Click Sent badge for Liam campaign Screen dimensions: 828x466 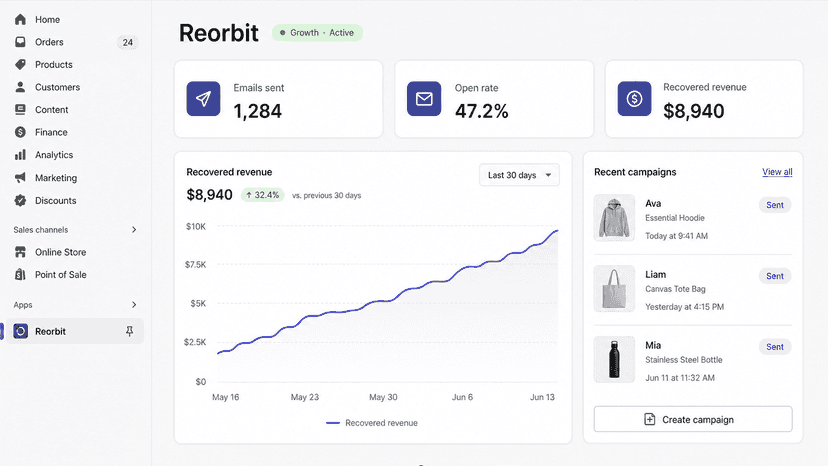click(775, 276)
